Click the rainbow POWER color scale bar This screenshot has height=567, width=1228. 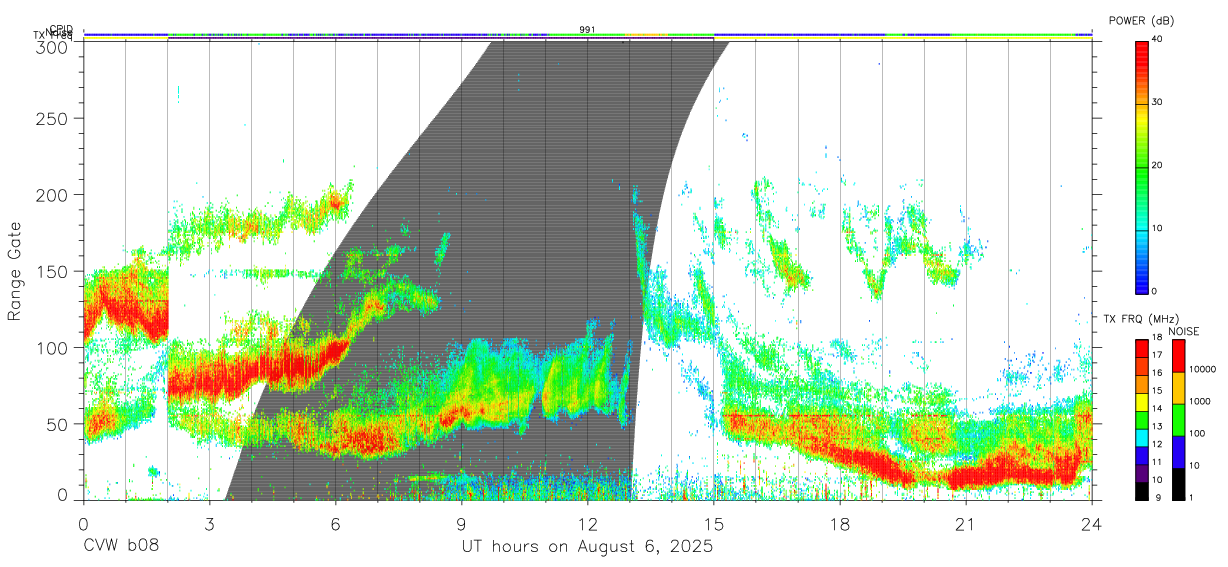(1142, 166)
